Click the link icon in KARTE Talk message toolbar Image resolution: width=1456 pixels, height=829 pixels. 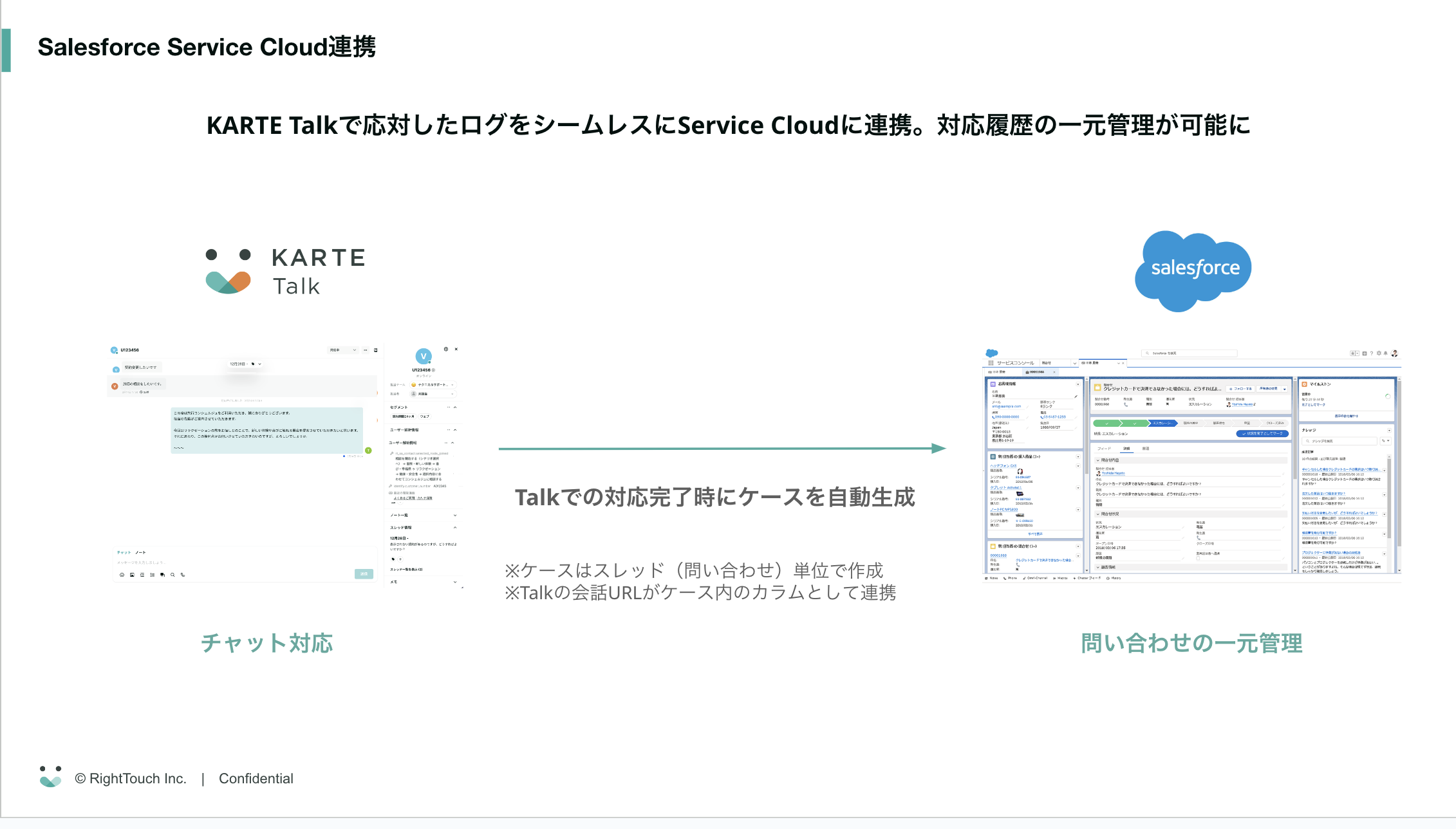tap(183, 575)
